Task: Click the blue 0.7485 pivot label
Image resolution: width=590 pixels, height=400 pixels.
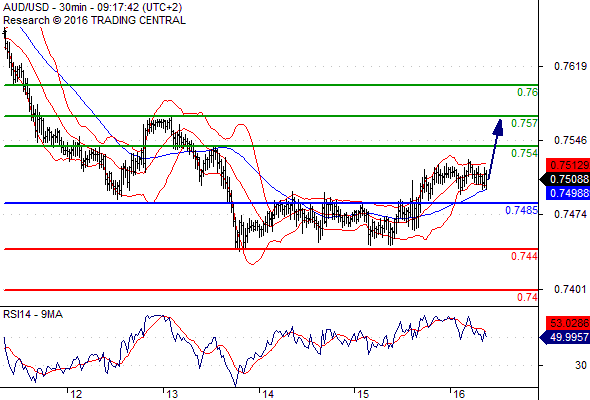Action: (x=522, y=210)
